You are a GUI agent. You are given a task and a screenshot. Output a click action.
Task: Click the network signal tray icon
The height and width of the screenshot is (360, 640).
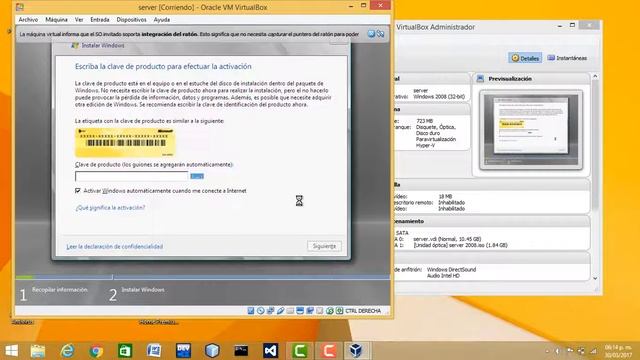(x=593, y=351)
